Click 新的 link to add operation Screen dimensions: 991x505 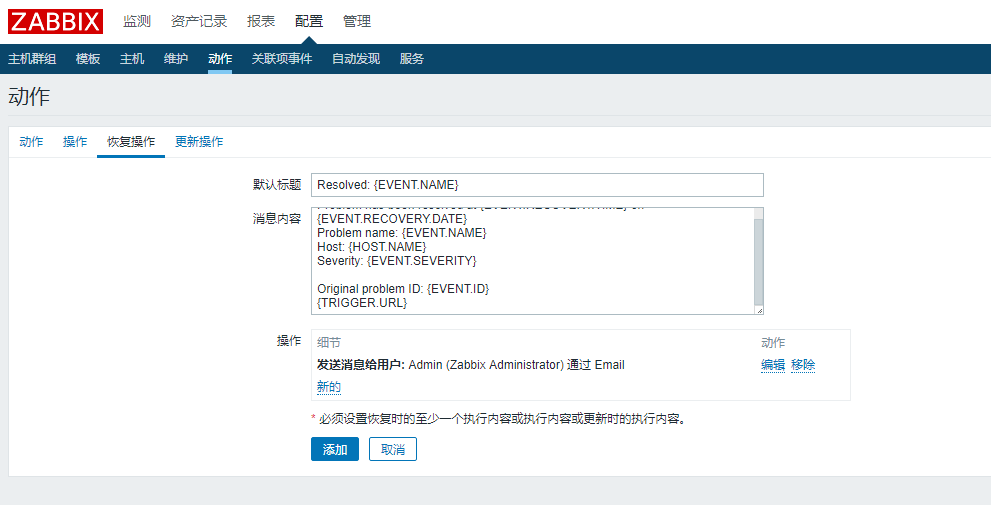329,387
